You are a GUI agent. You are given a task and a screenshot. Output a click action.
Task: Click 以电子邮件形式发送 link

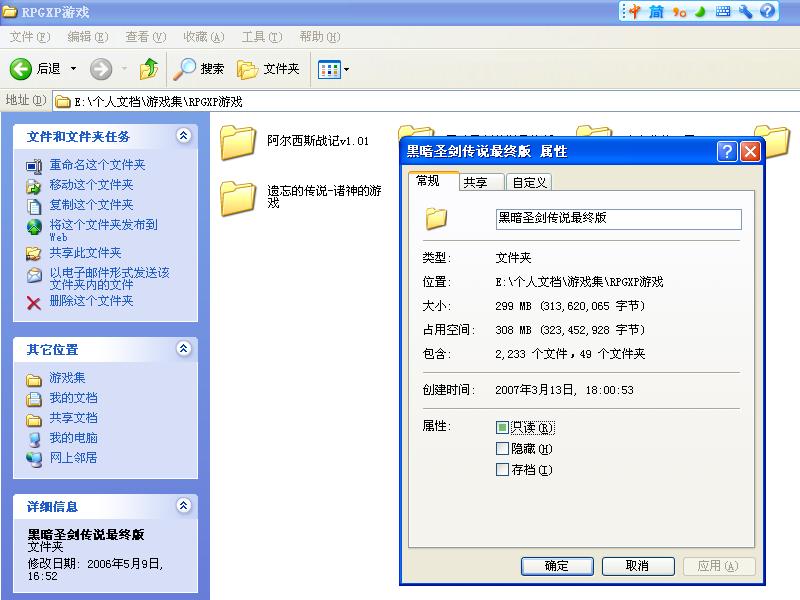click(x=110, y=278)
